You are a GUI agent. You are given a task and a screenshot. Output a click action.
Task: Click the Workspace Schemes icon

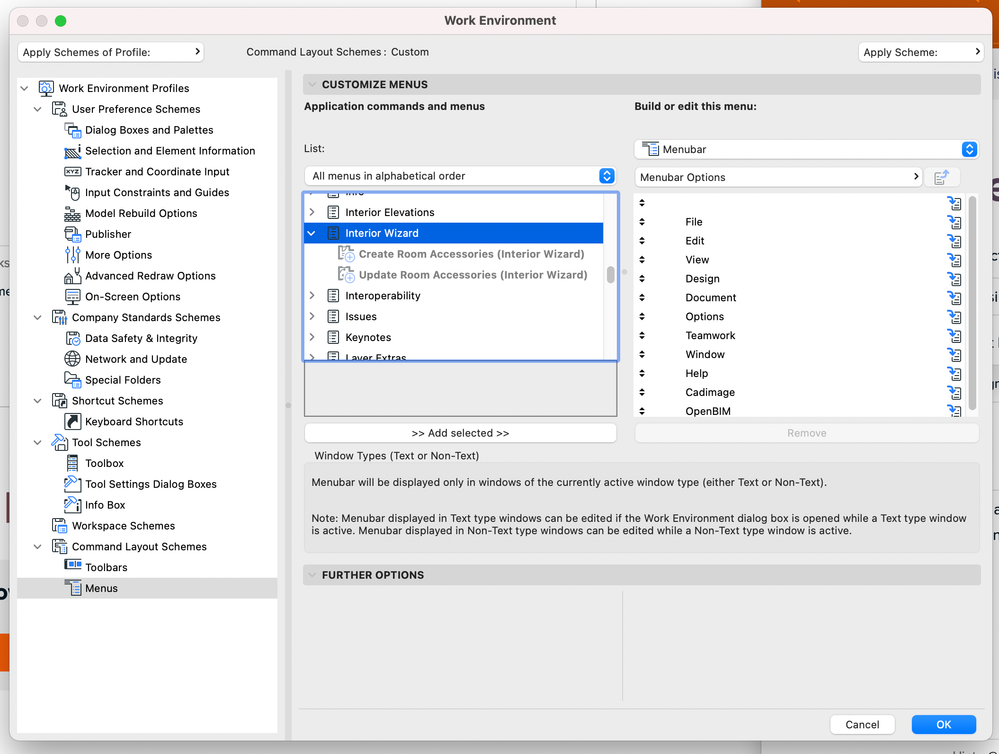click(x=59, y=526)
